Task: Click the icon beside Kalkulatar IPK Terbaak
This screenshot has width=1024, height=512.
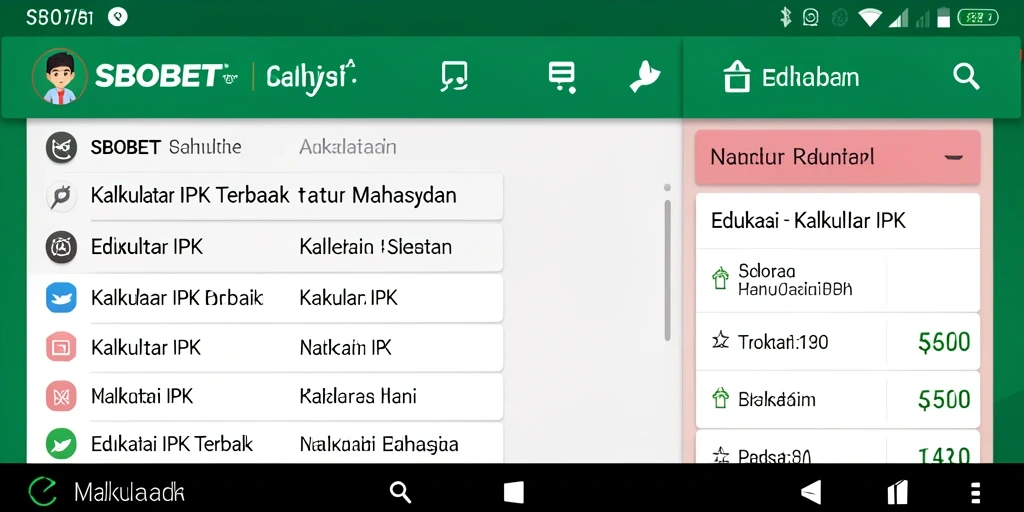Action: [x=61, y=197]
